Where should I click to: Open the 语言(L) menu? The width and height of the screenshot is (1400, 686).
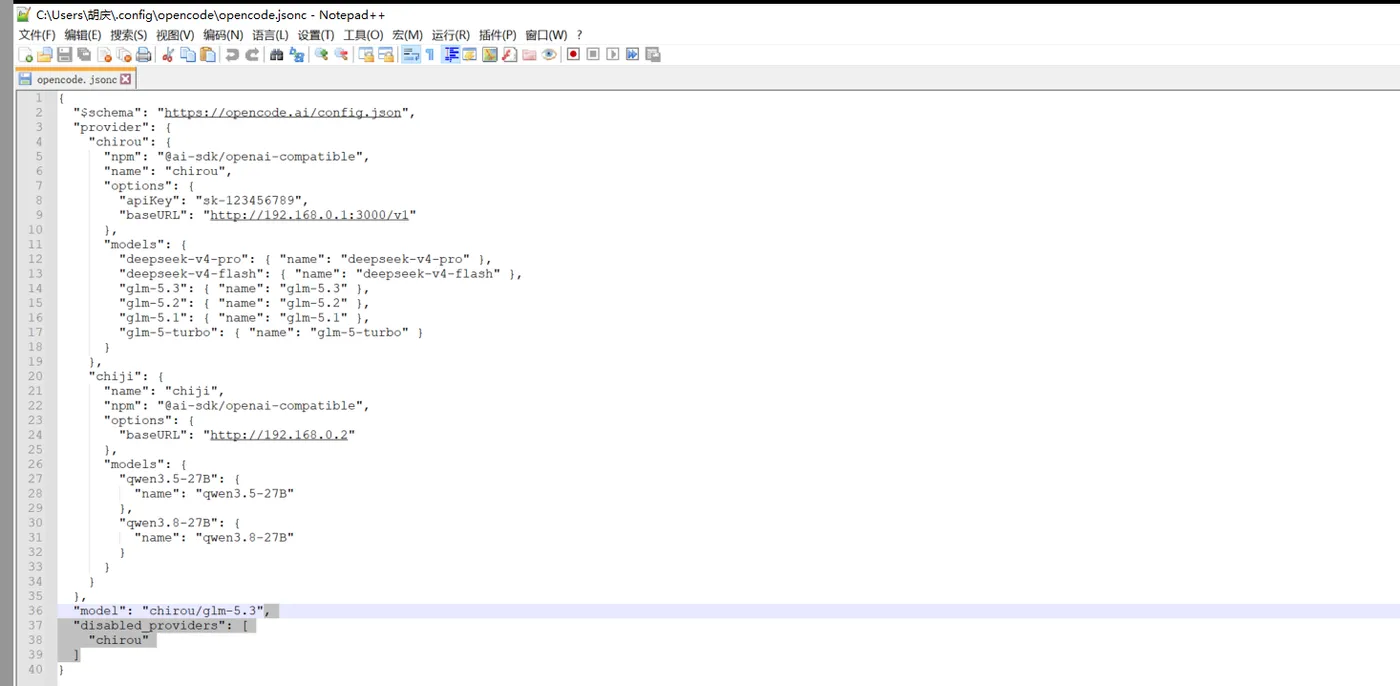(270, 35)
